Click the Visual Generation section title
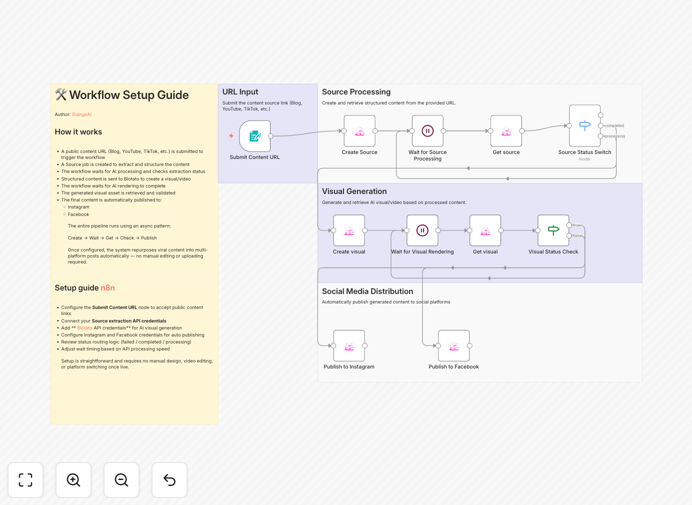 pyautogui.click(x=354, y=191)
